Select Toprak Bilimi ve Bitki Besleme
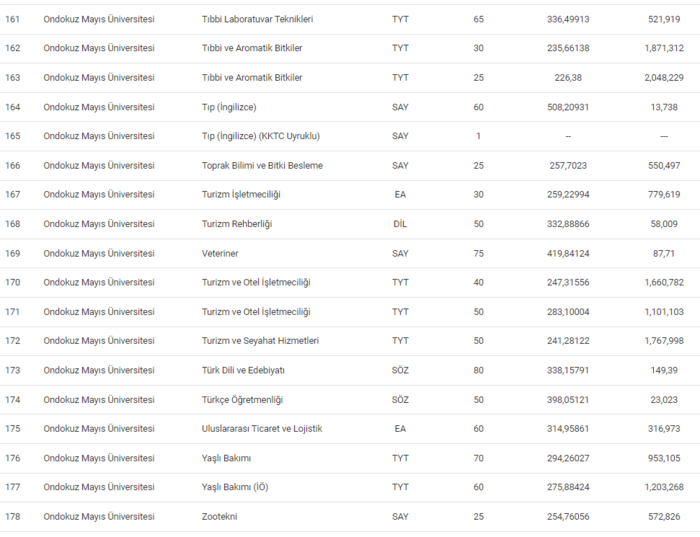 pyautogui.click(x=262, y=165)
